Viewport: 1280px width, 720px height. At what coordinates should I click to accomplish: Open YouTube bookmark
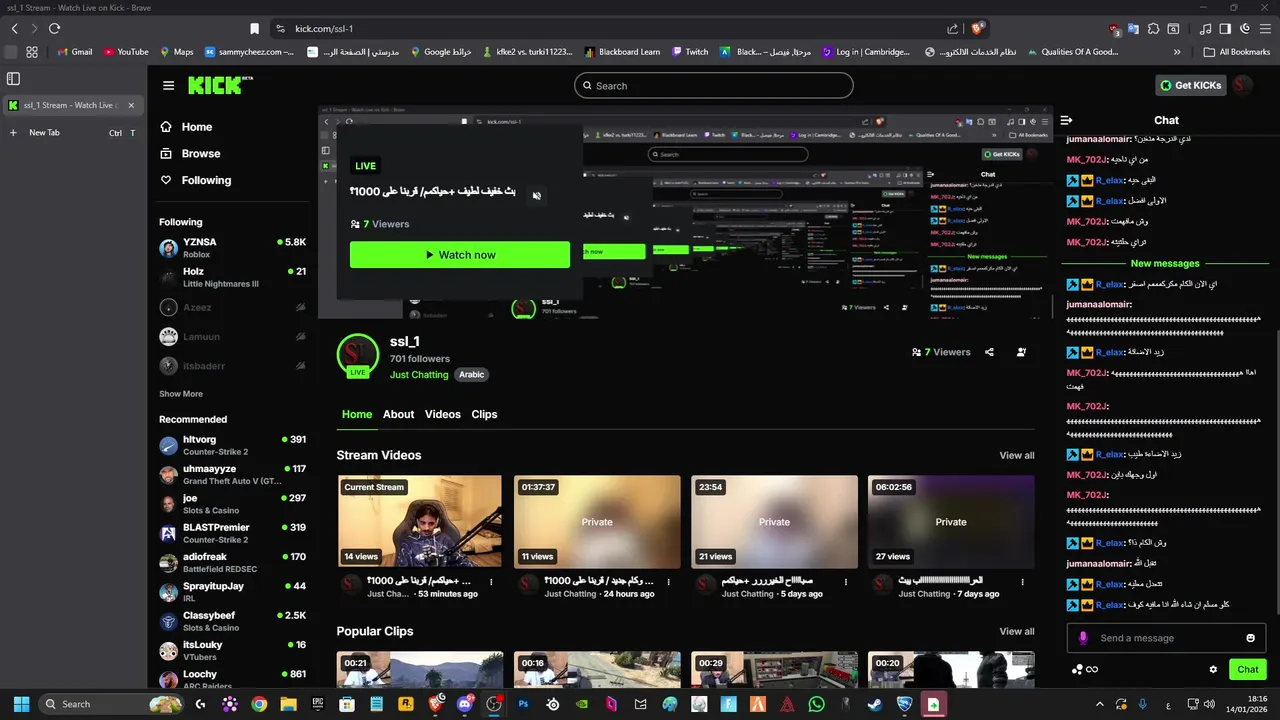[x=125, y=52]
